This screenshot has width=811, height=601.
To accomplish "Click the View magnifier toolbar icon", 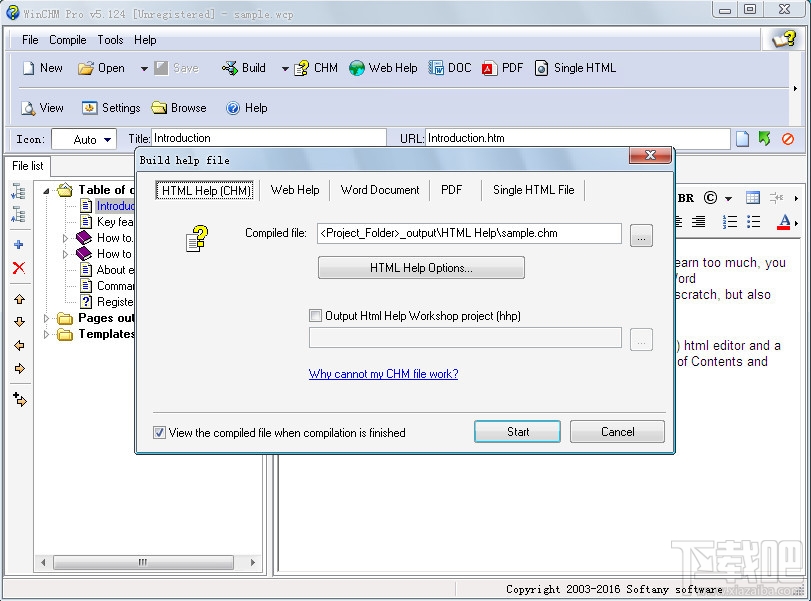I will (28, 108).
